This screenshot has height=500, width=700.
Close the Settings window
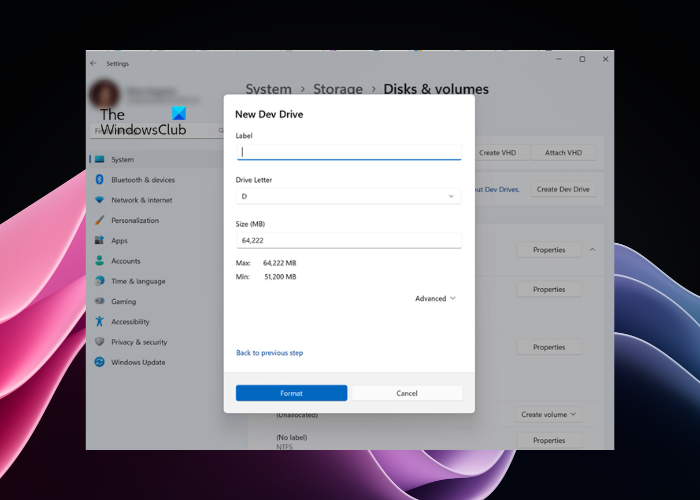605,59
